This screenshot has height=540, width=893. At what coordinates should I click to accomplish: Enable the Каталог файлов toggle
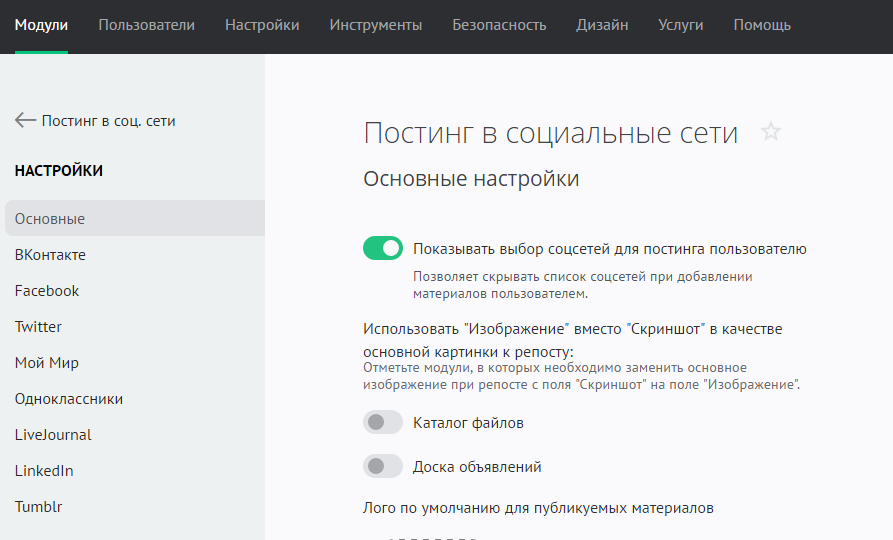[382, 423]
